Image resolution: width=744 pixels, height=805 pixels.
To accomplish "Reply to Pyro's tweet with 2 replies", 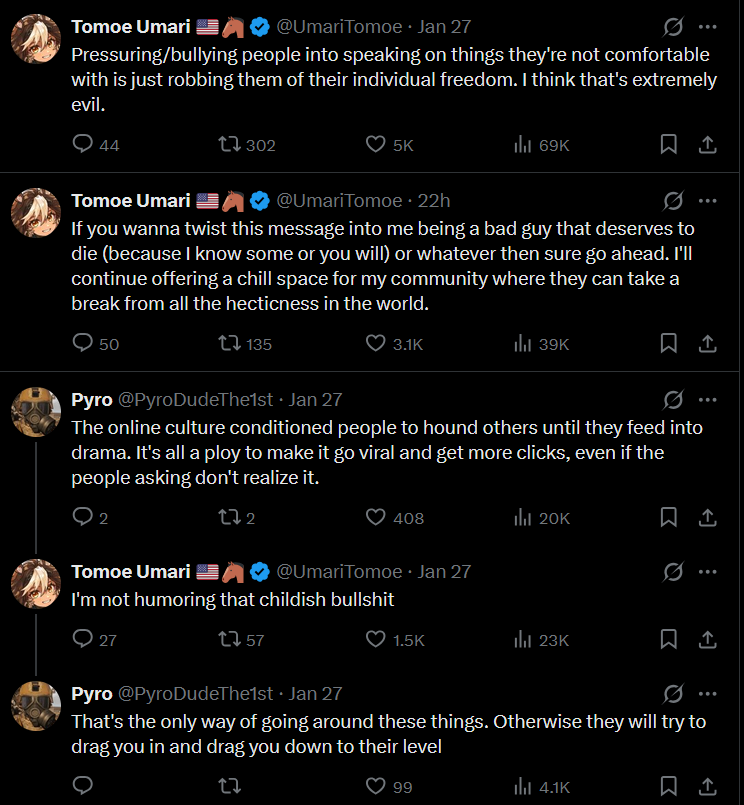I will [84, 517].
